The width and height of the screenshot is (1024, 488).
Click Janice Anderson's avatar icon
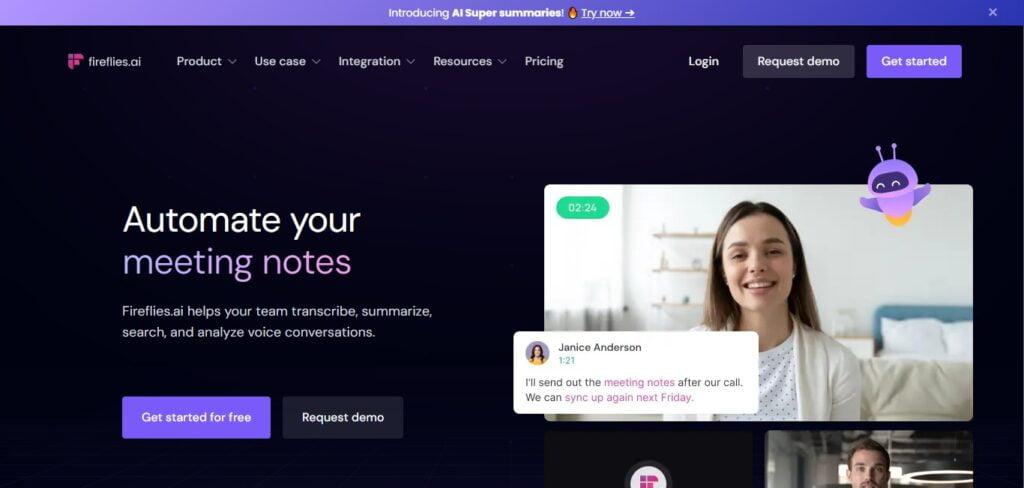537,353
